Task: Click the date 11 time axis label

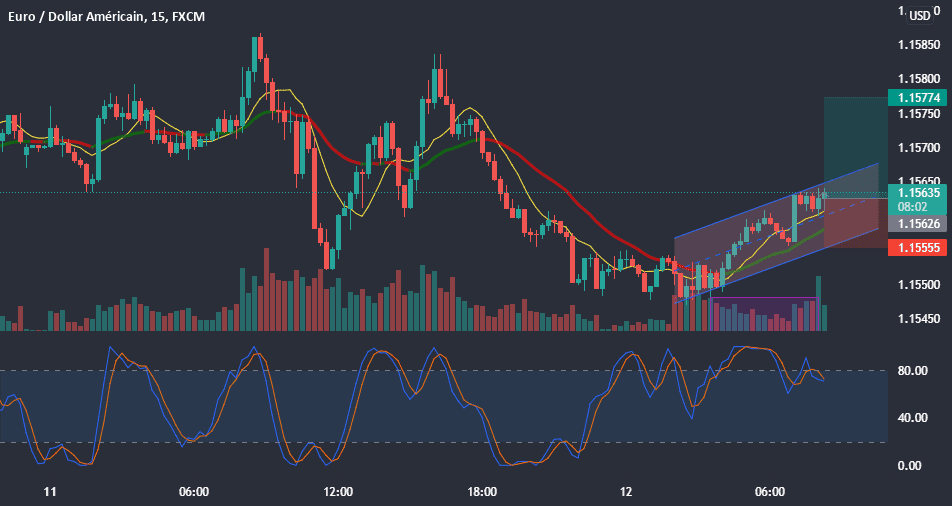Action: [x=50, y=491]
